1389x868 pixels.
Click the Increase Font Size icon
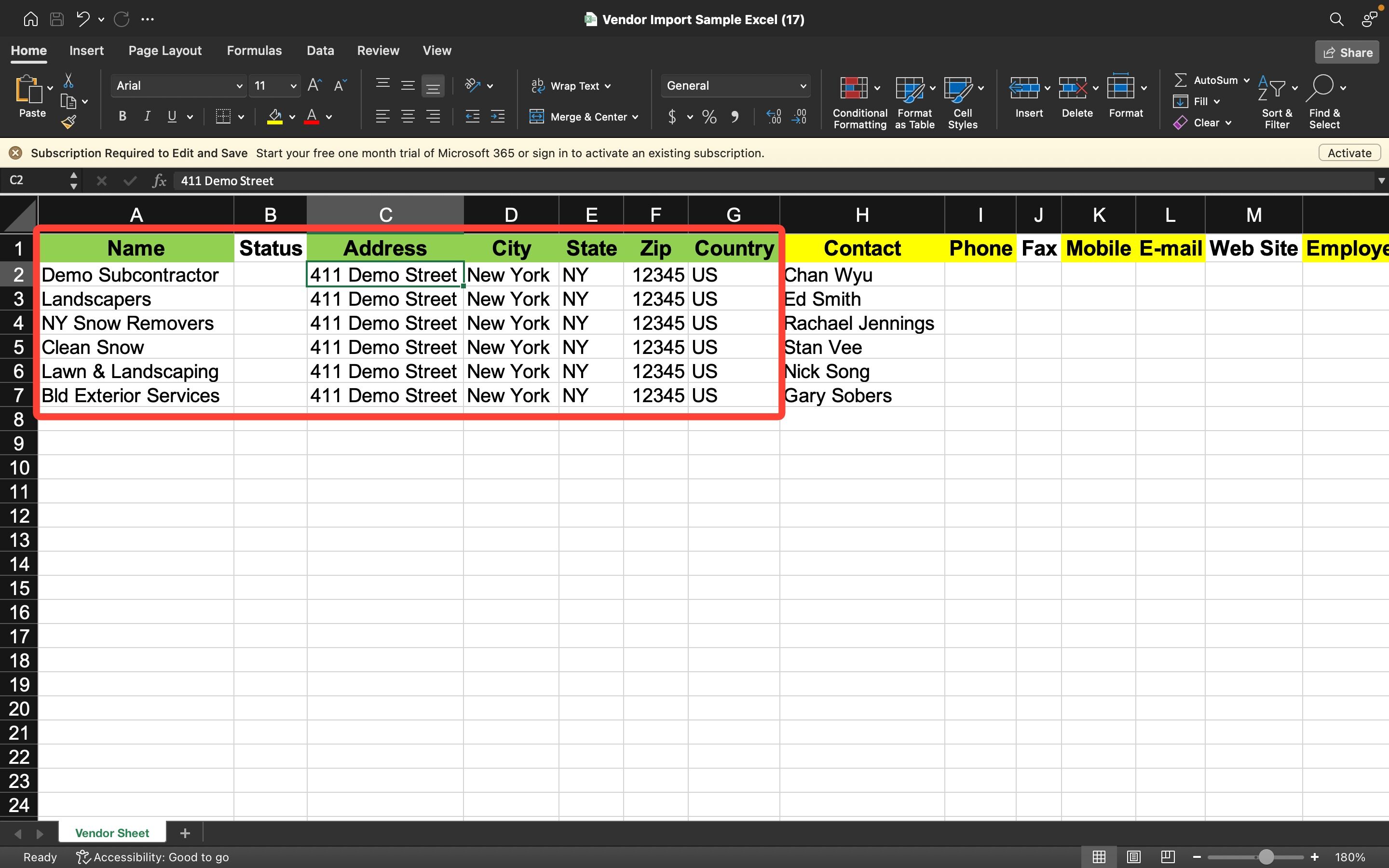click(314, 85)
